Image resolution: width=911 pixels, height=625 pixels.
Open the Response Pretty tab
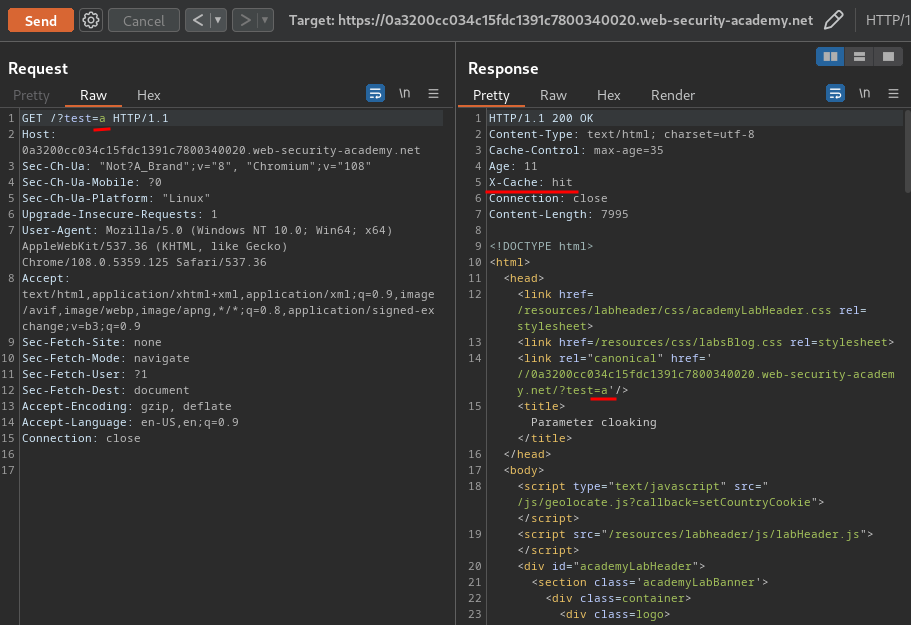click(491, 95)
